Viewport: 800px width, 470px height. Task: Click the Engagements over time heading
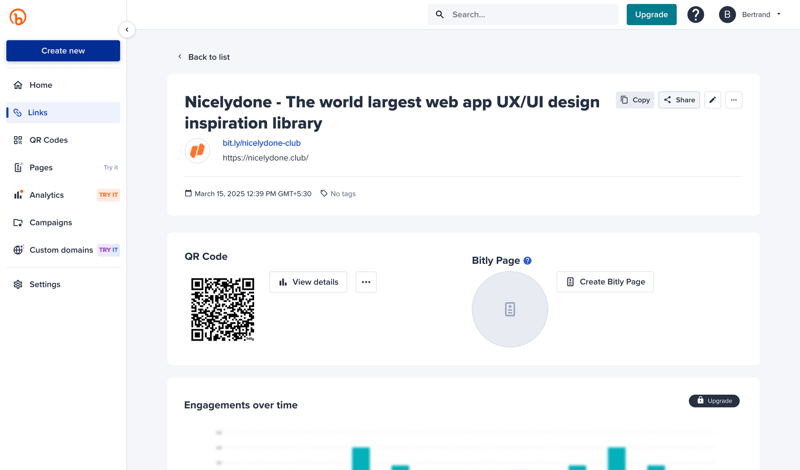tap(241, 405)
